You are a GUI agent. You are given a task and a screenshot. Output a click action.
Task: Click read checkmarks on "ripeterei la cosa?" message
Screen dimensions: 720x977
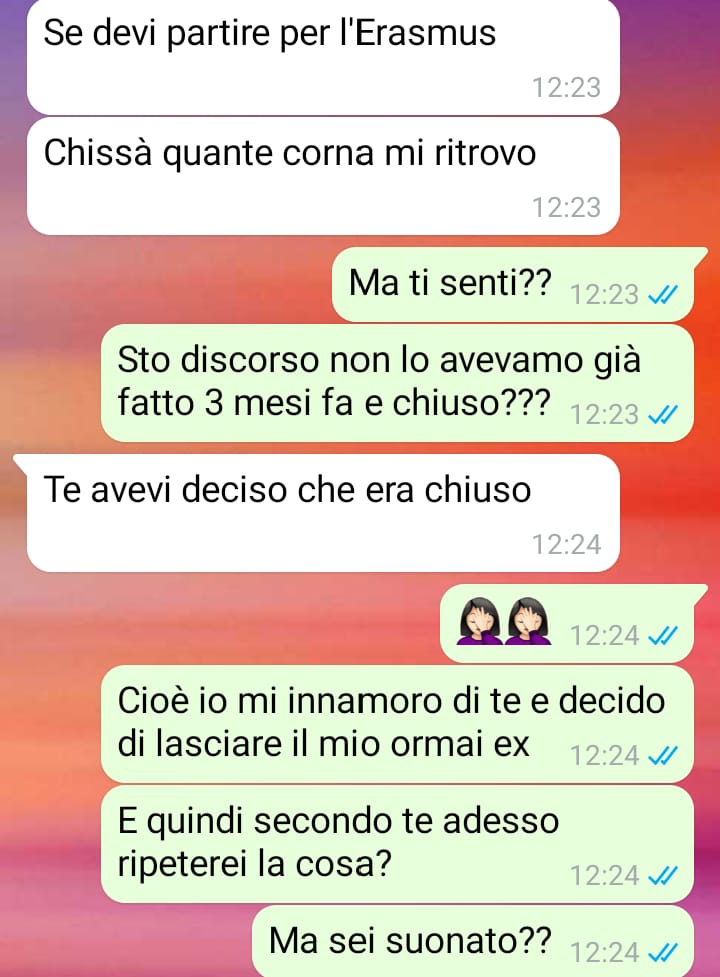pyautogui.click(x=663, y=876)
